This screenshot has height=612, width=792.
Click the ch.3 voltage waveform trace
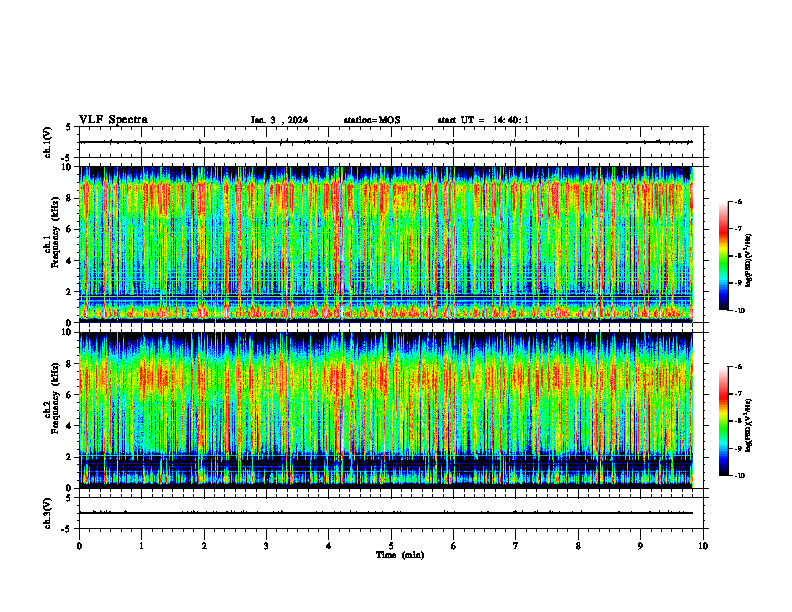pyautogui.click(x=386, y=513)
